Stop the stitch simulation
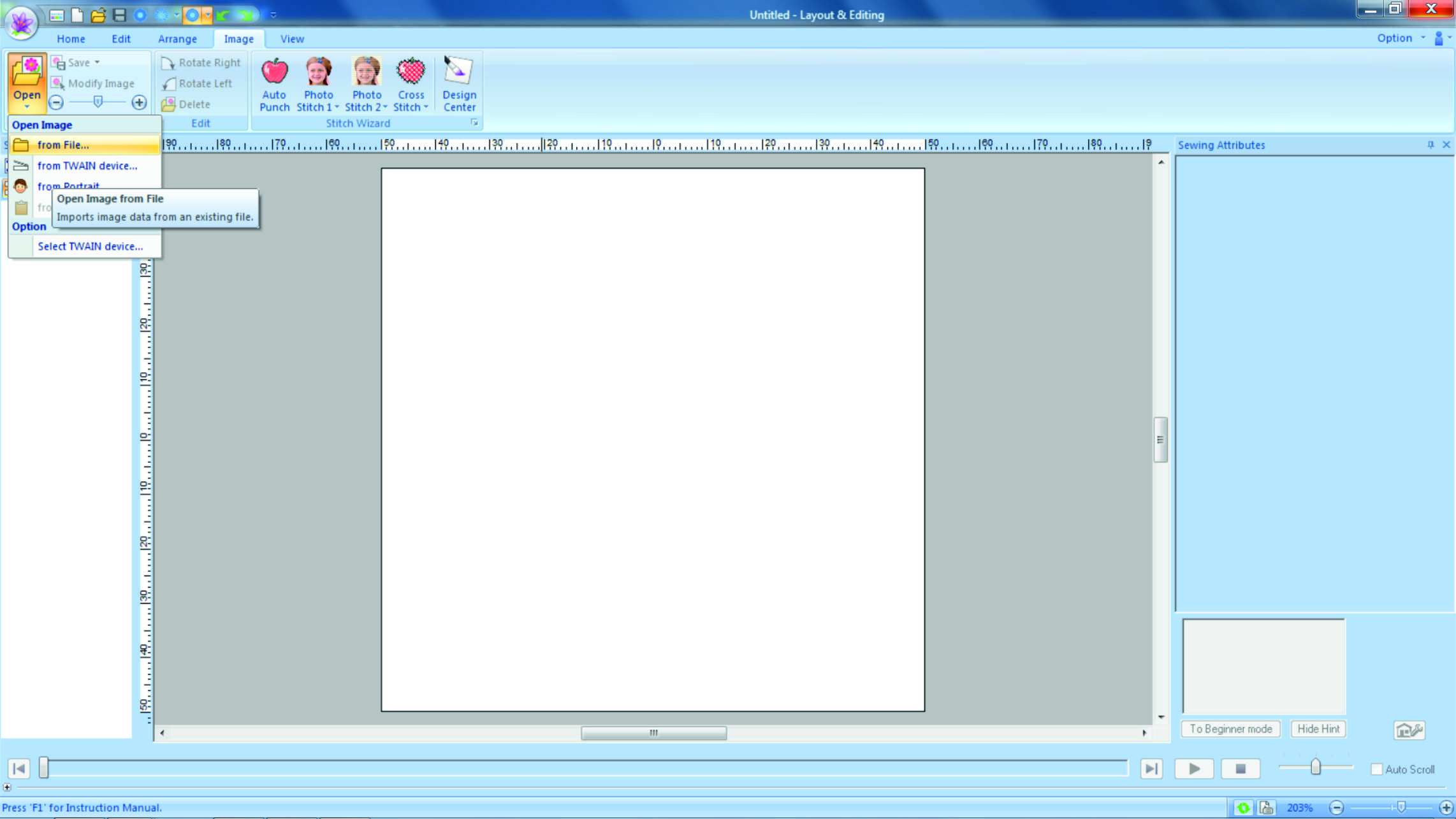Screen dimensions: 1456x819 click(x=1240, y=769)
